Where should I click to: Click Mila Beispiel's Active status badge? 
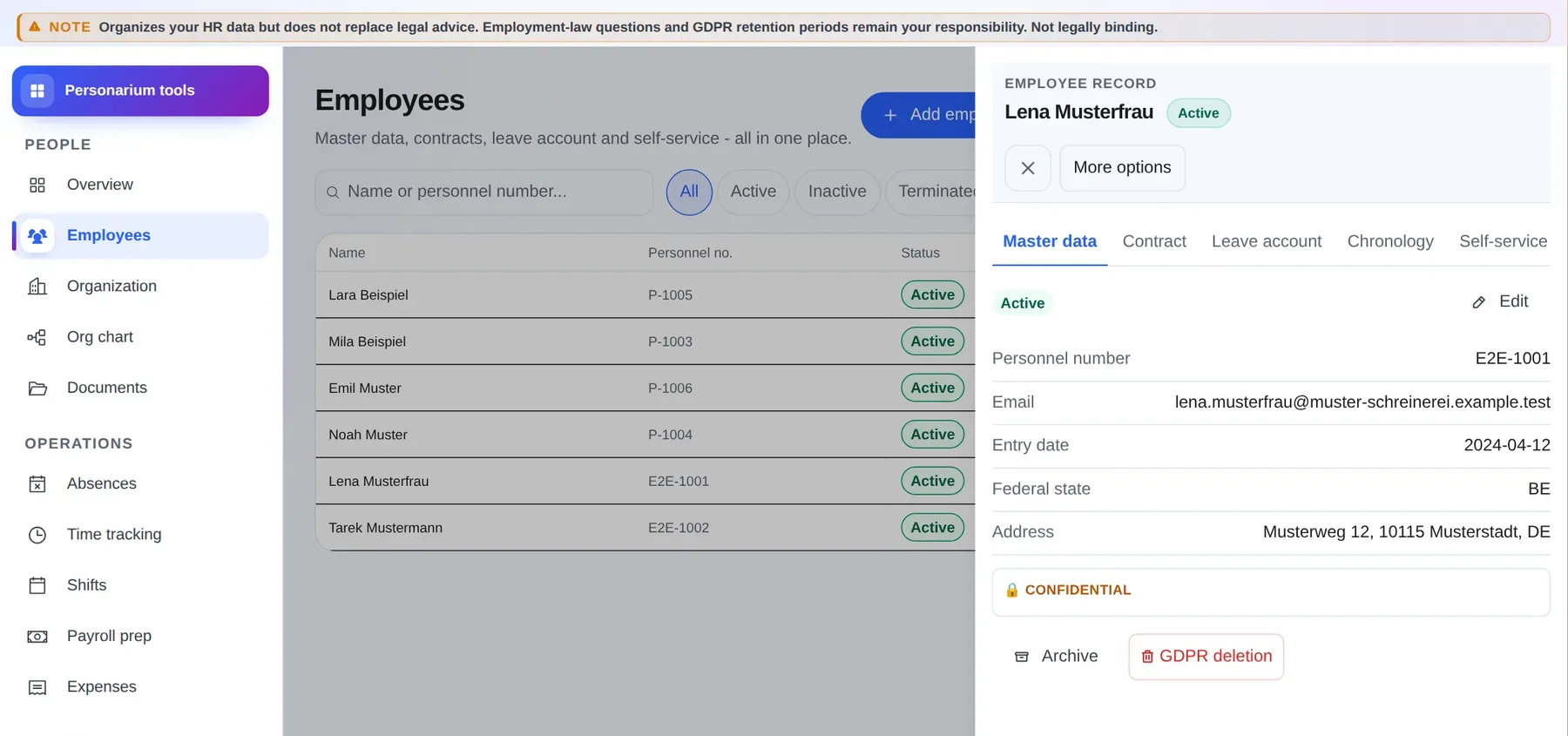(933, 341)
